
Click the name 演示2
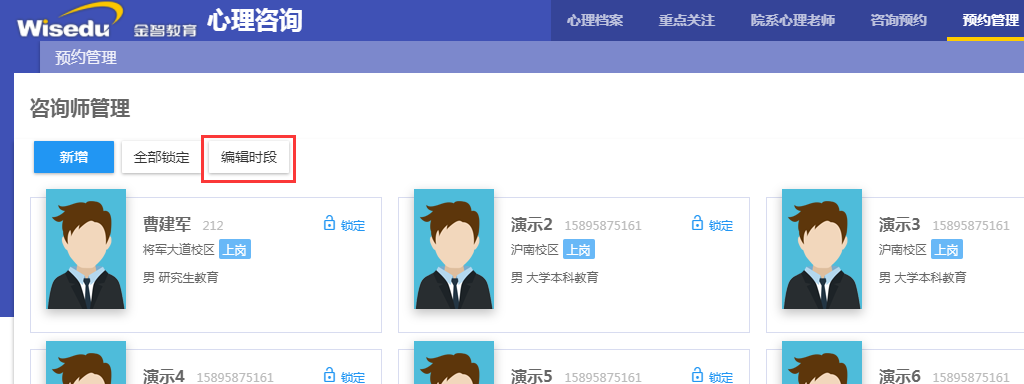click(x=532, y=225)
